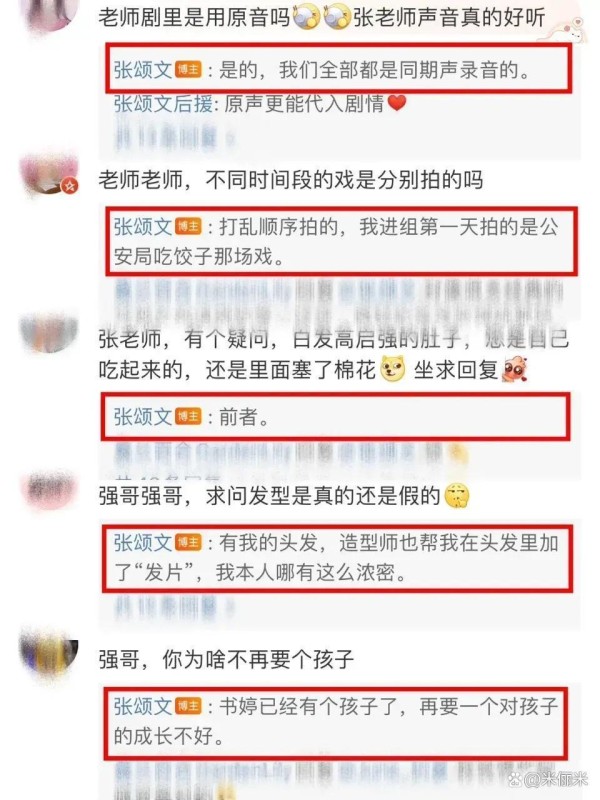Click verified badge on second commenter's avatar
This screenshot has height=800, width=600.
tap(69, 186)
